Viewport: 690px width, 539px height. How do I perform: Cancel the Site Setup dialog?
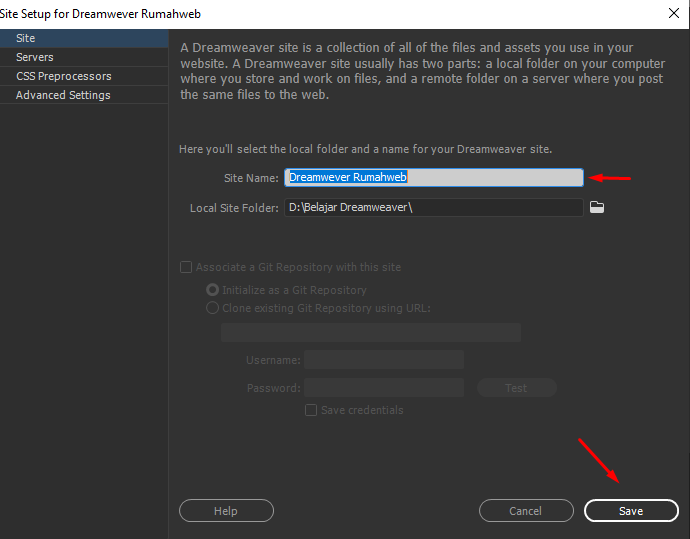[526, 511]
